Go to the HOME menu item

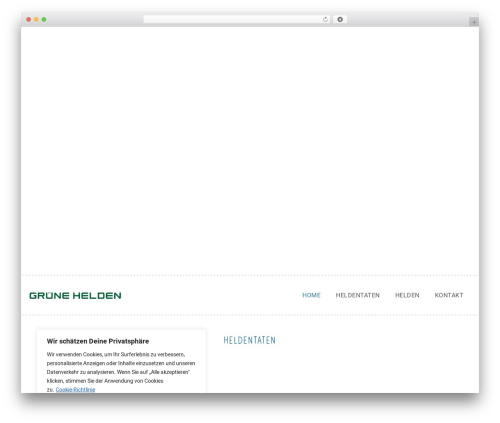coord(311,295)
